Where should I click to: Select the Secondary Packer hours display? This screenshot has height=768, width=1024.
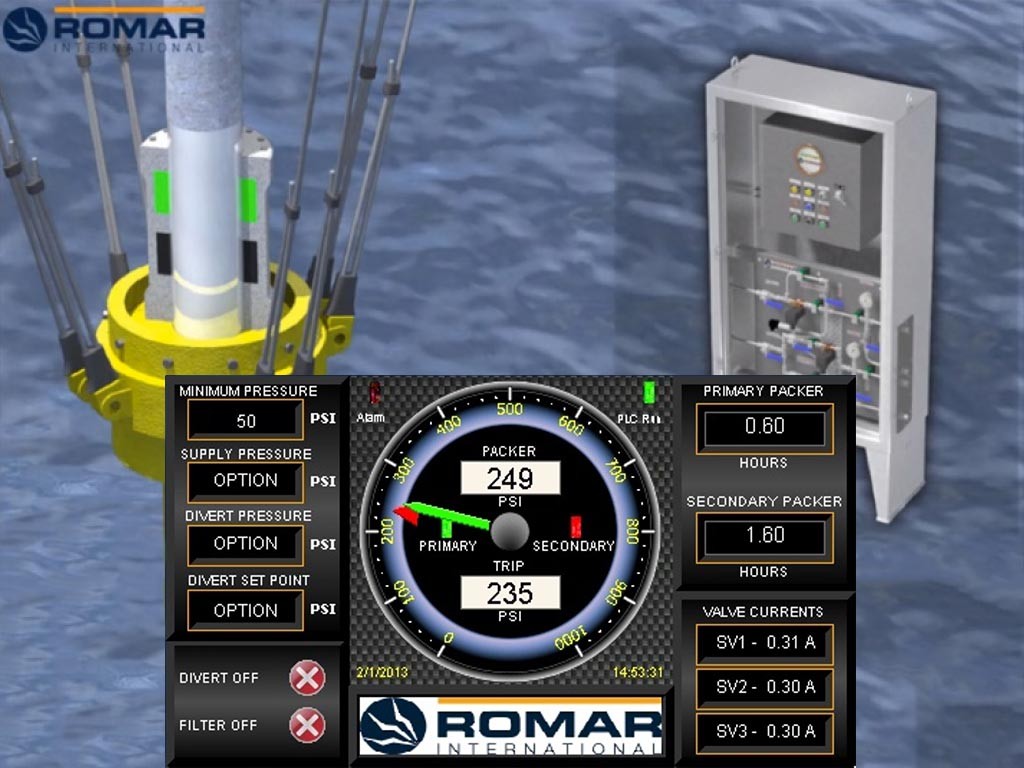pos(765,536)
